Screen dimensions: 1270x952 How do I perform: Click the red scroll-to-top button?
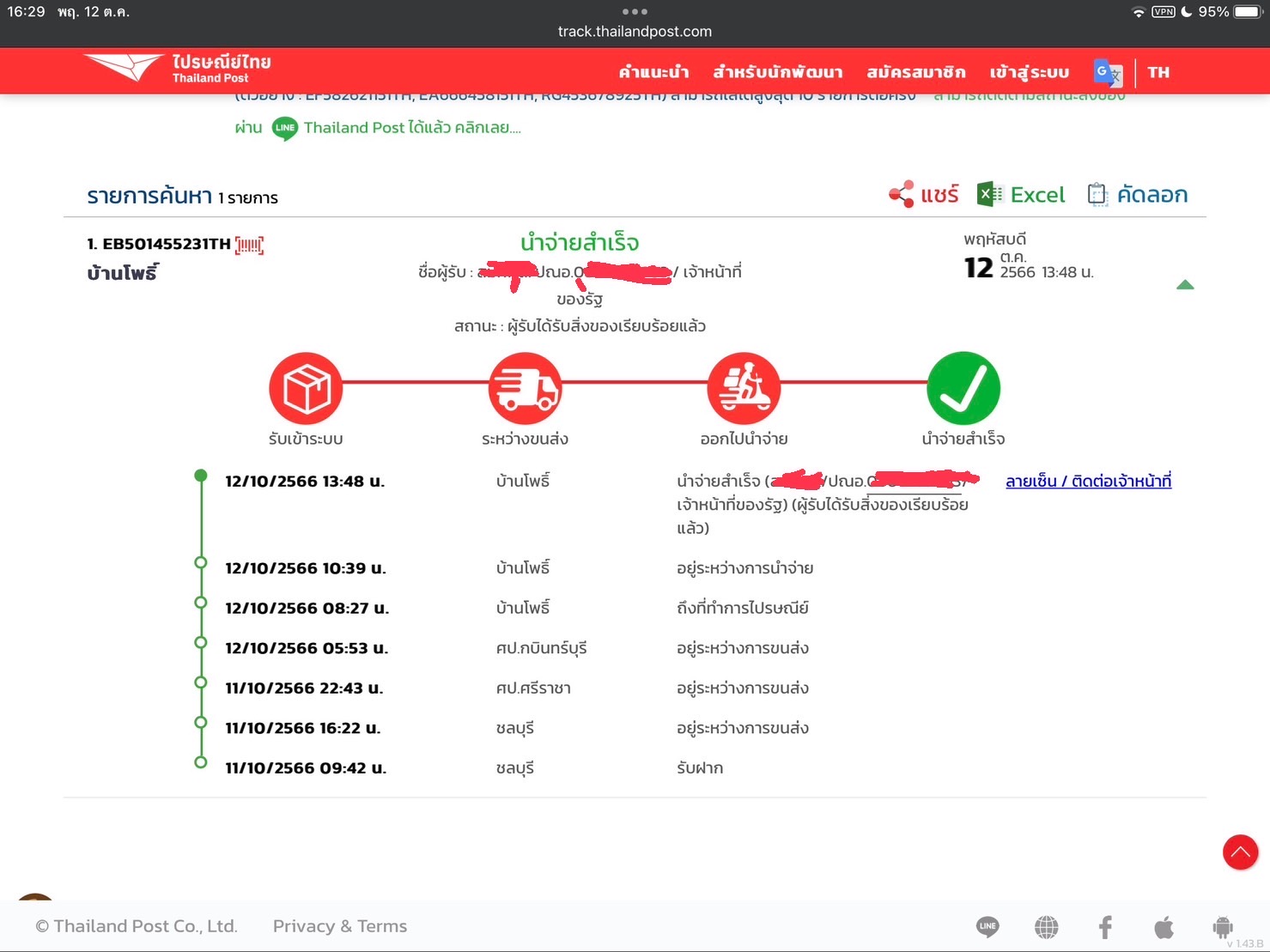coord(1240,852)
